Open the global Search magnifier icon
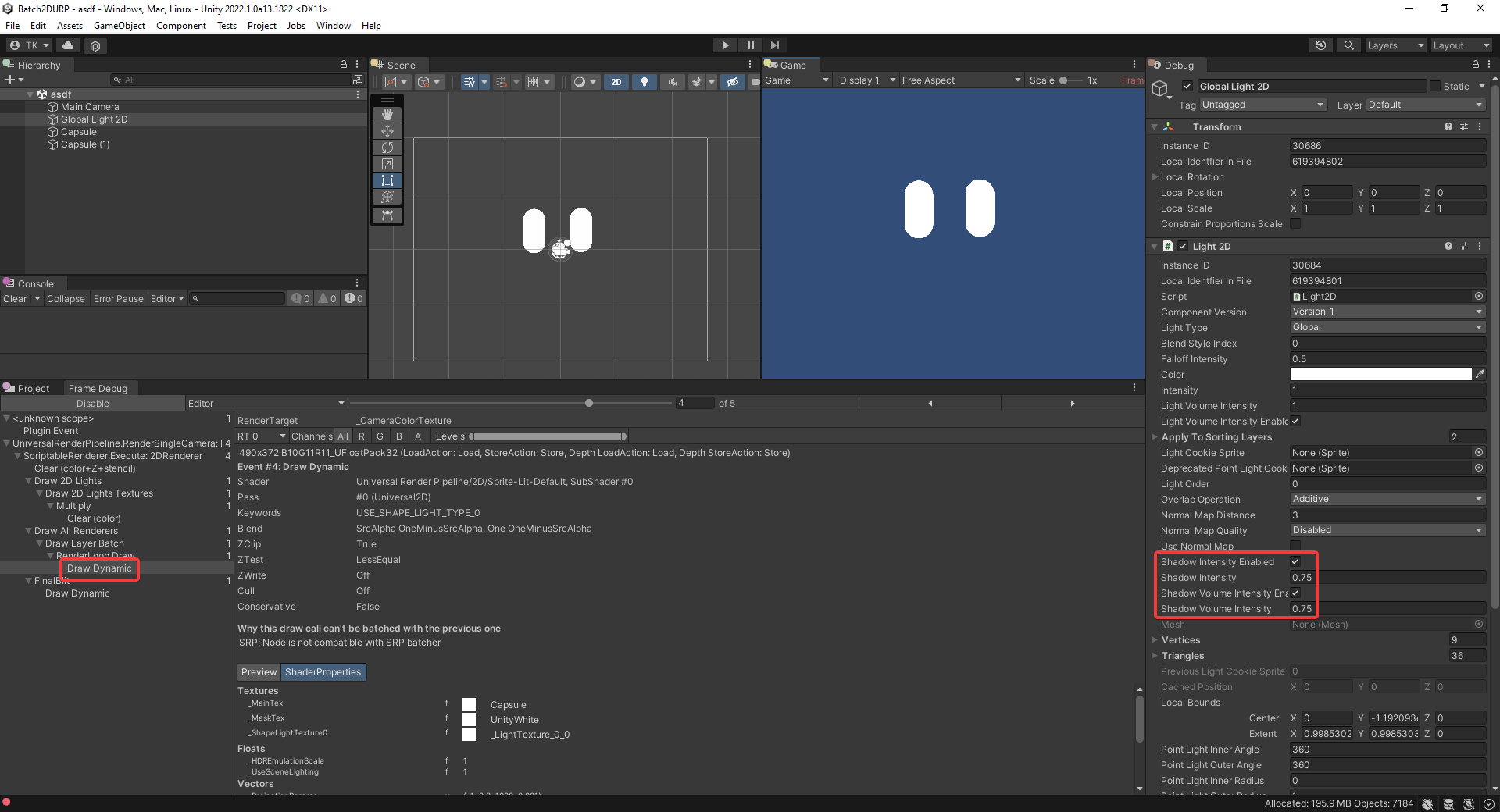 [x=1348, y=45]
